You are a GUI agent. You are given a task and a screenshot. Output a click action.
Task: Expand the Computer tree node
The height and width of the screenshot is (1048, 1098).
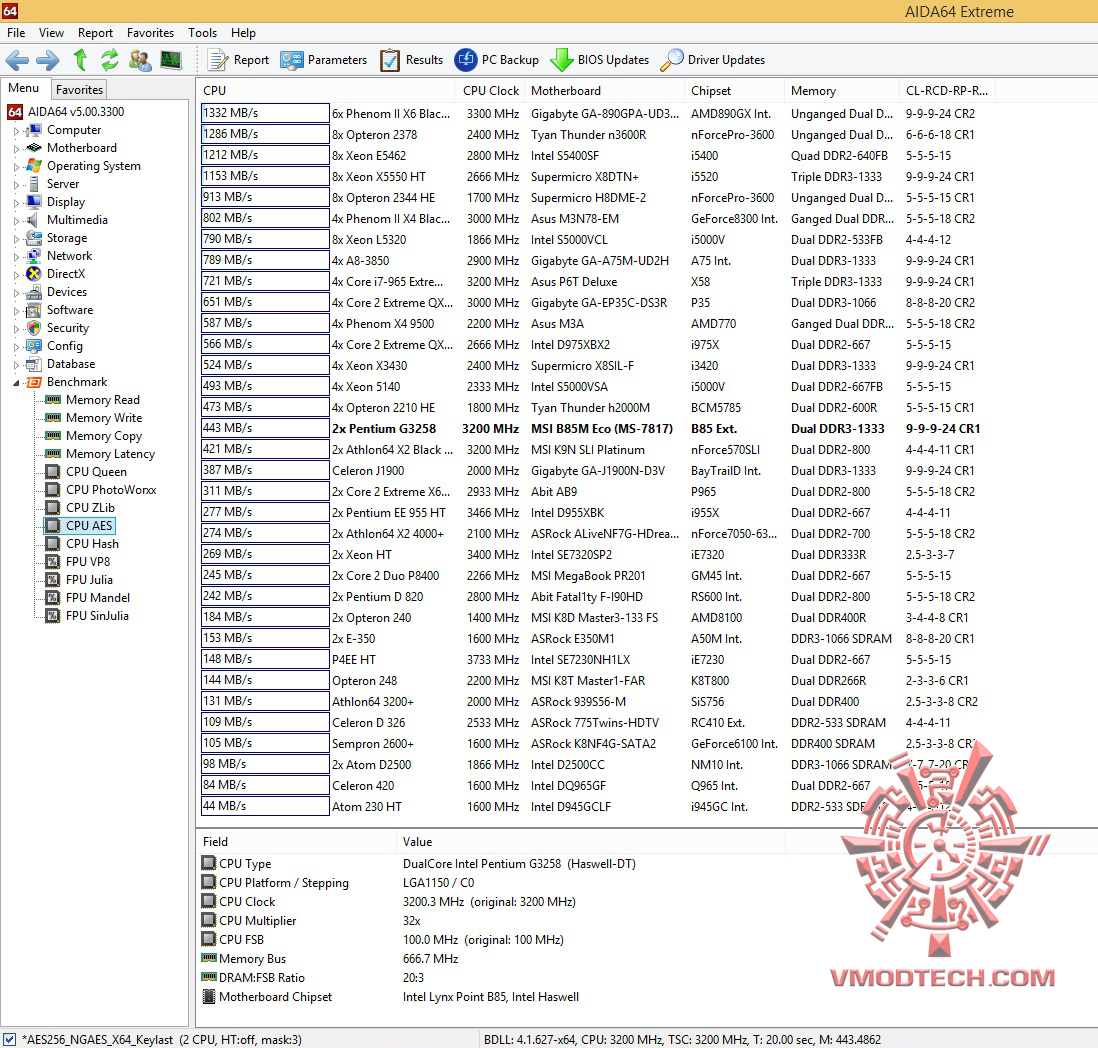click(16, 131)
